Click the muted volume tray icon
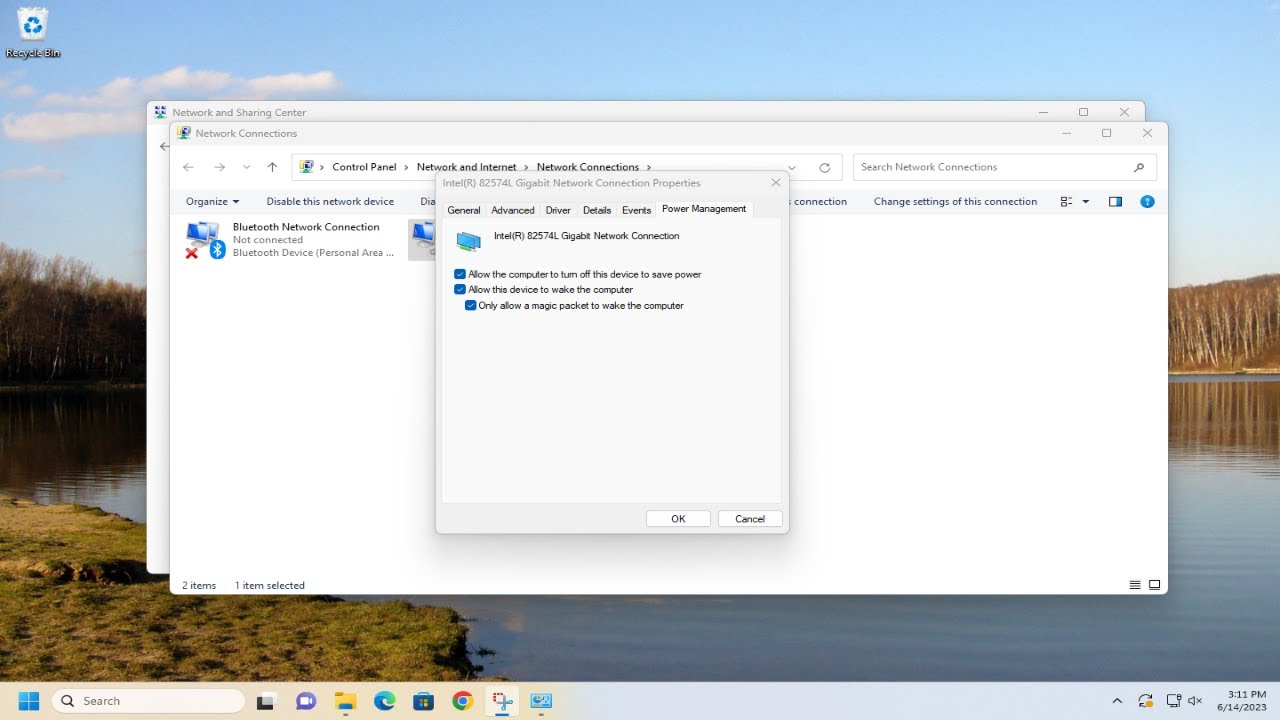Image resolution: width=1280 pixels, height=720 pixels. pyautogui.click(x=1195, y=701)
